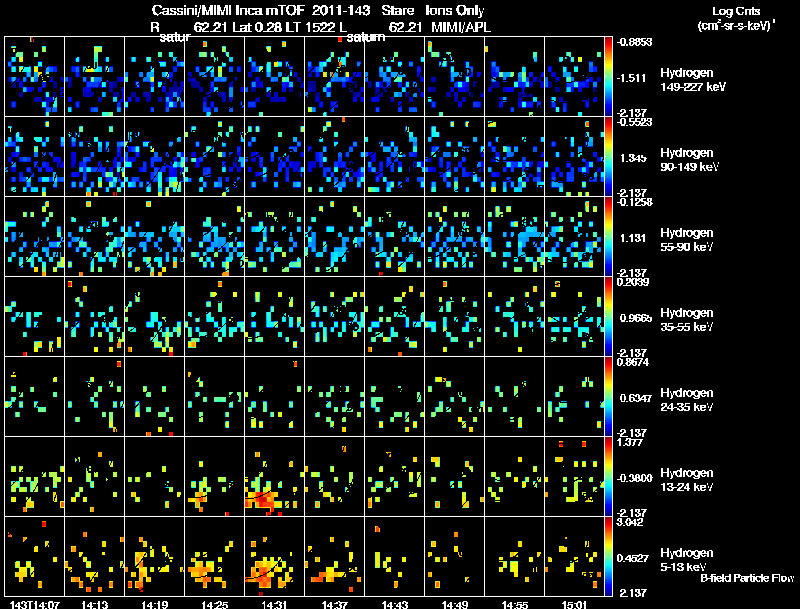Click the Stare label in the title
The image size is (800, 609).
pyautogui.click(x=397, y=10)
